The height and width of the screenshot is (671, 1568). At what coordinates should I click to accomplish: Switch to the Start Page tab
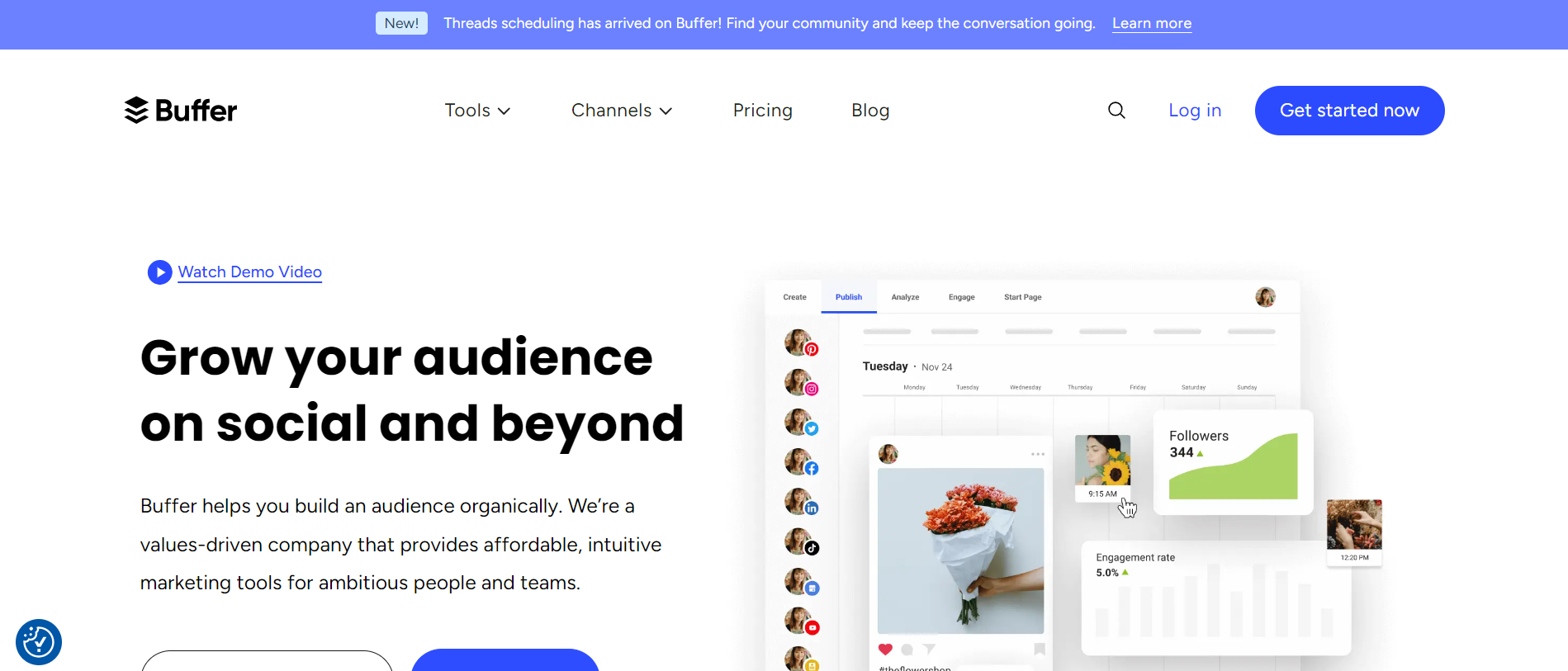pos(1022,297)
